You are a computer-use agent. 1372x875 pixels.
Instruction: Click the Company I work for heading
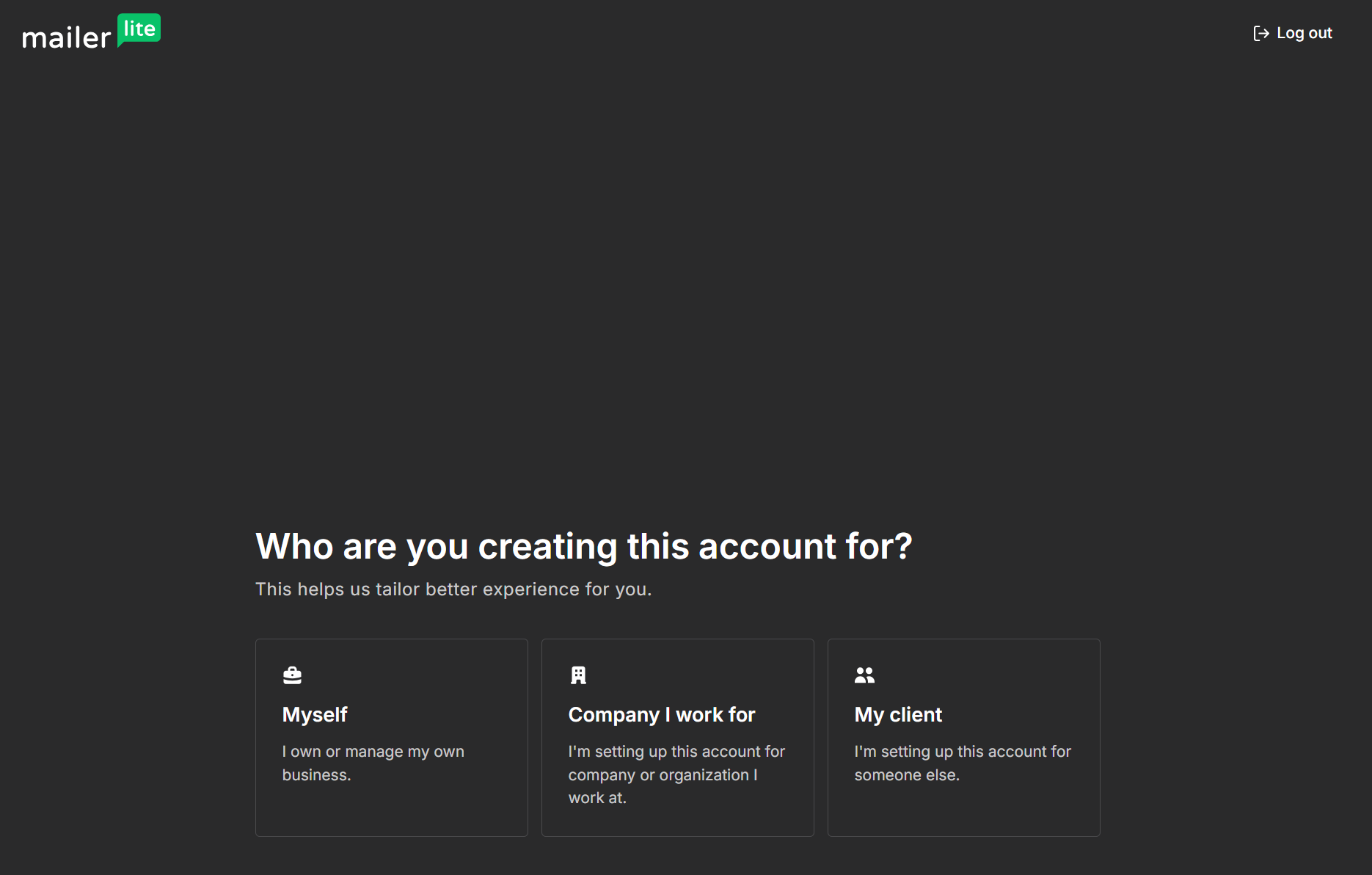(x=661, y=714)
